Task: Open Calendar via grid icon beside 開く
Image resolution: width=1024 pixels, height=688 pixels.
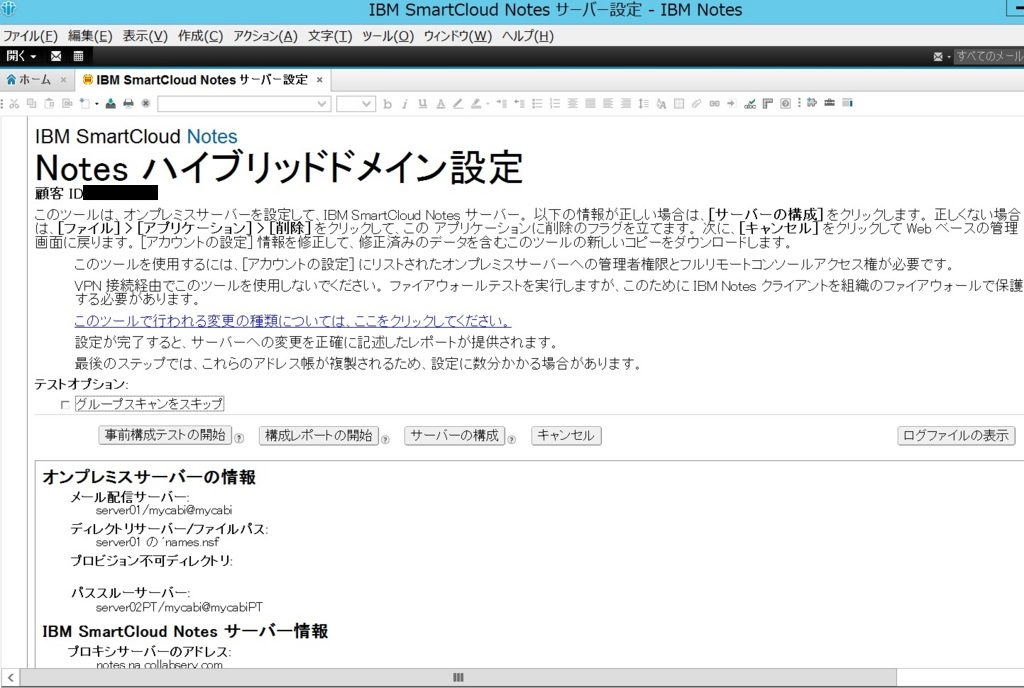Action: (x=78, y=56)
